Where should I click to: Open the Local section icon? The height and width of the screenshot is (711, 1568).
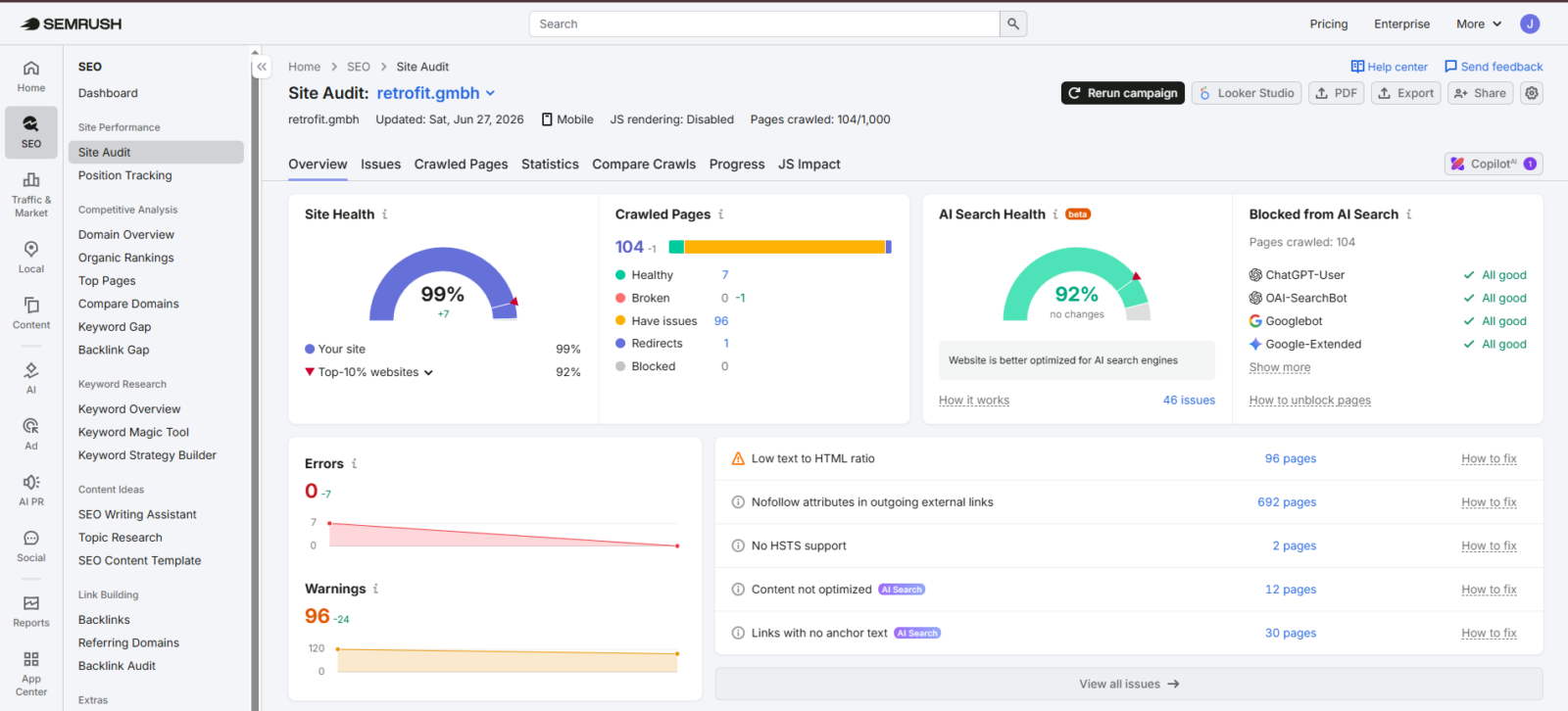(x=31, y=257)
